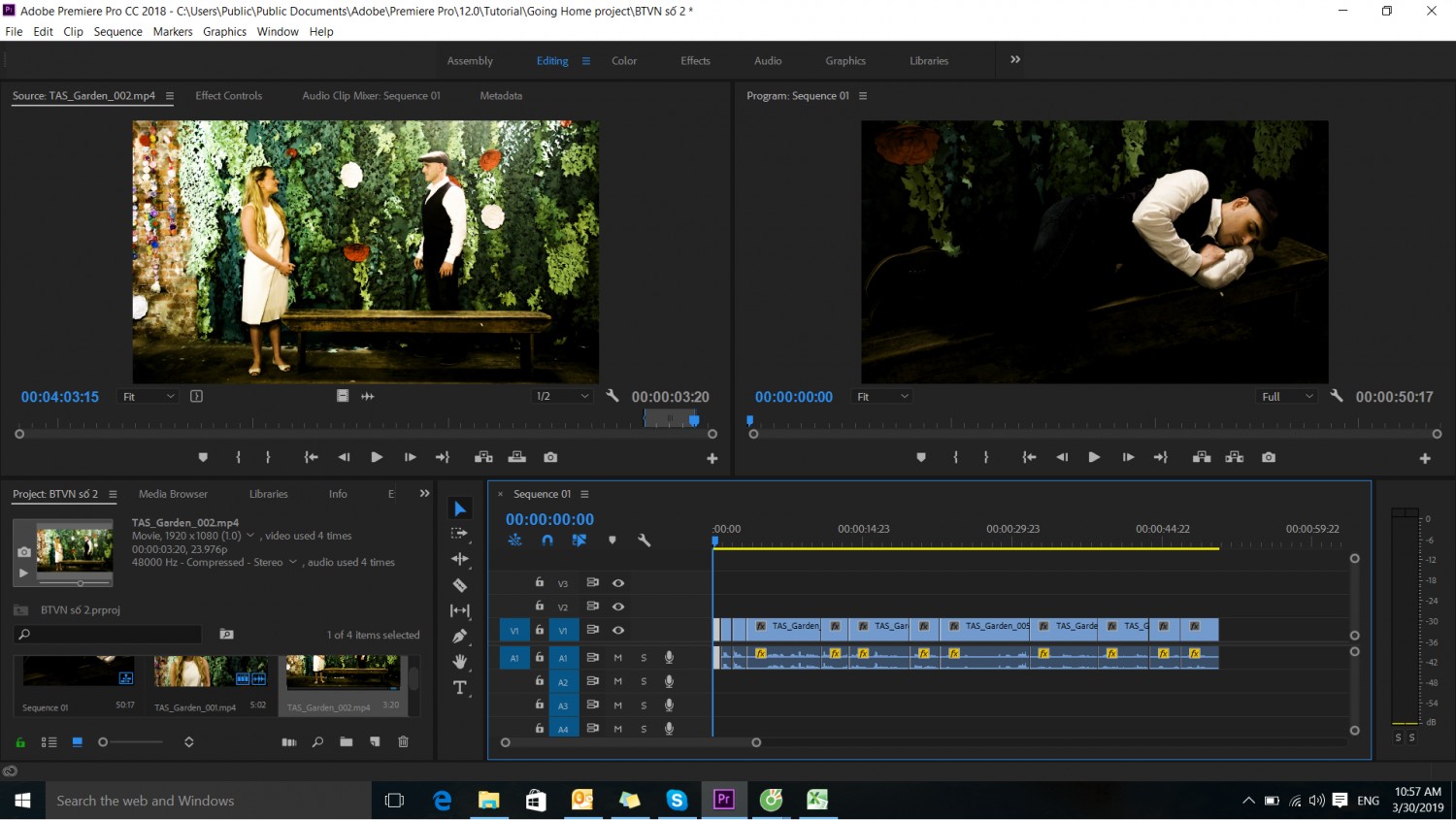Hide the V2 track output eye
This screenshot has height=820, width=1456.
point(618,607)
